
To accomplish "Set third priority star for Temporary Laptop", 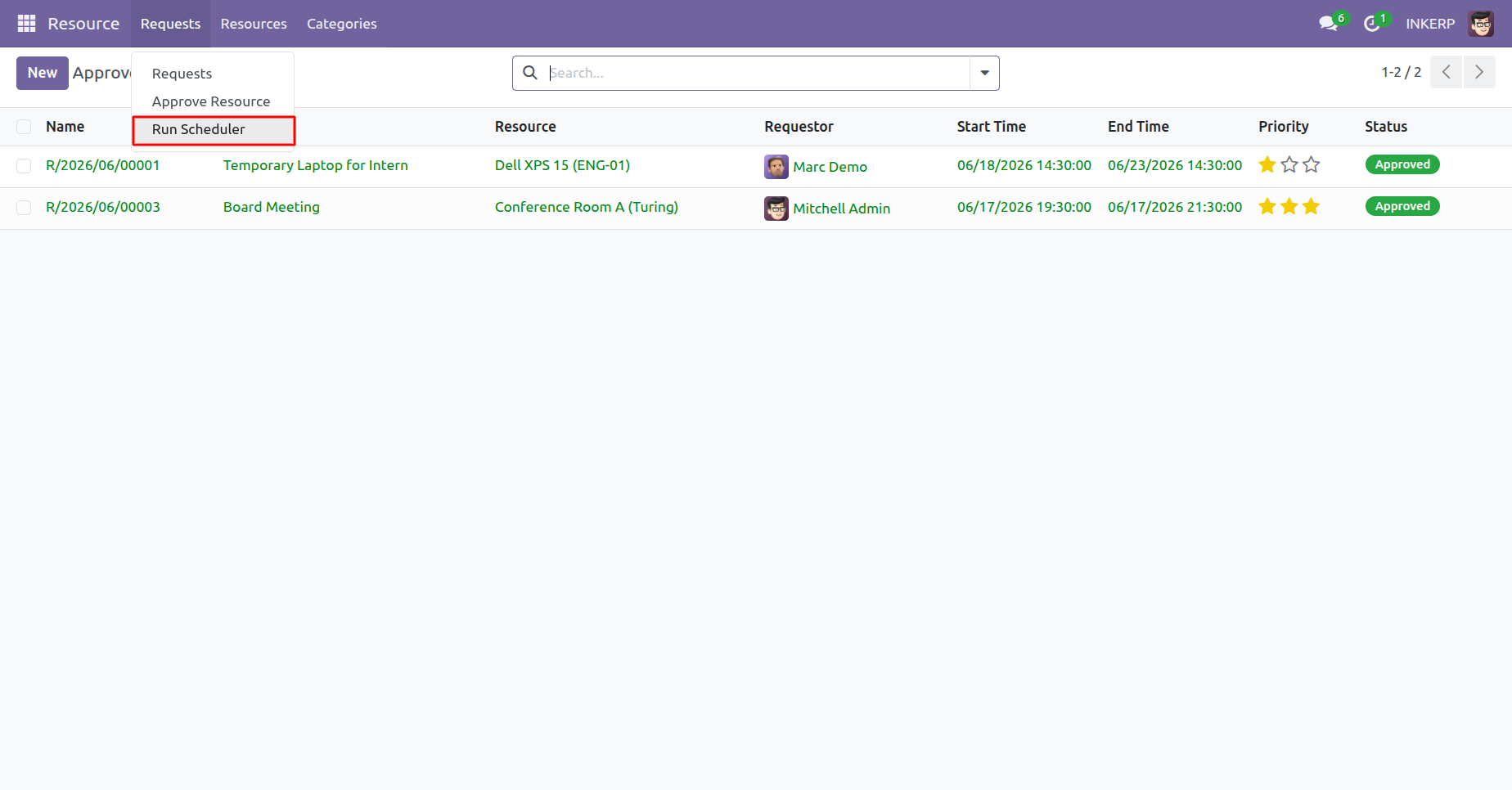I will [1312, 165].
